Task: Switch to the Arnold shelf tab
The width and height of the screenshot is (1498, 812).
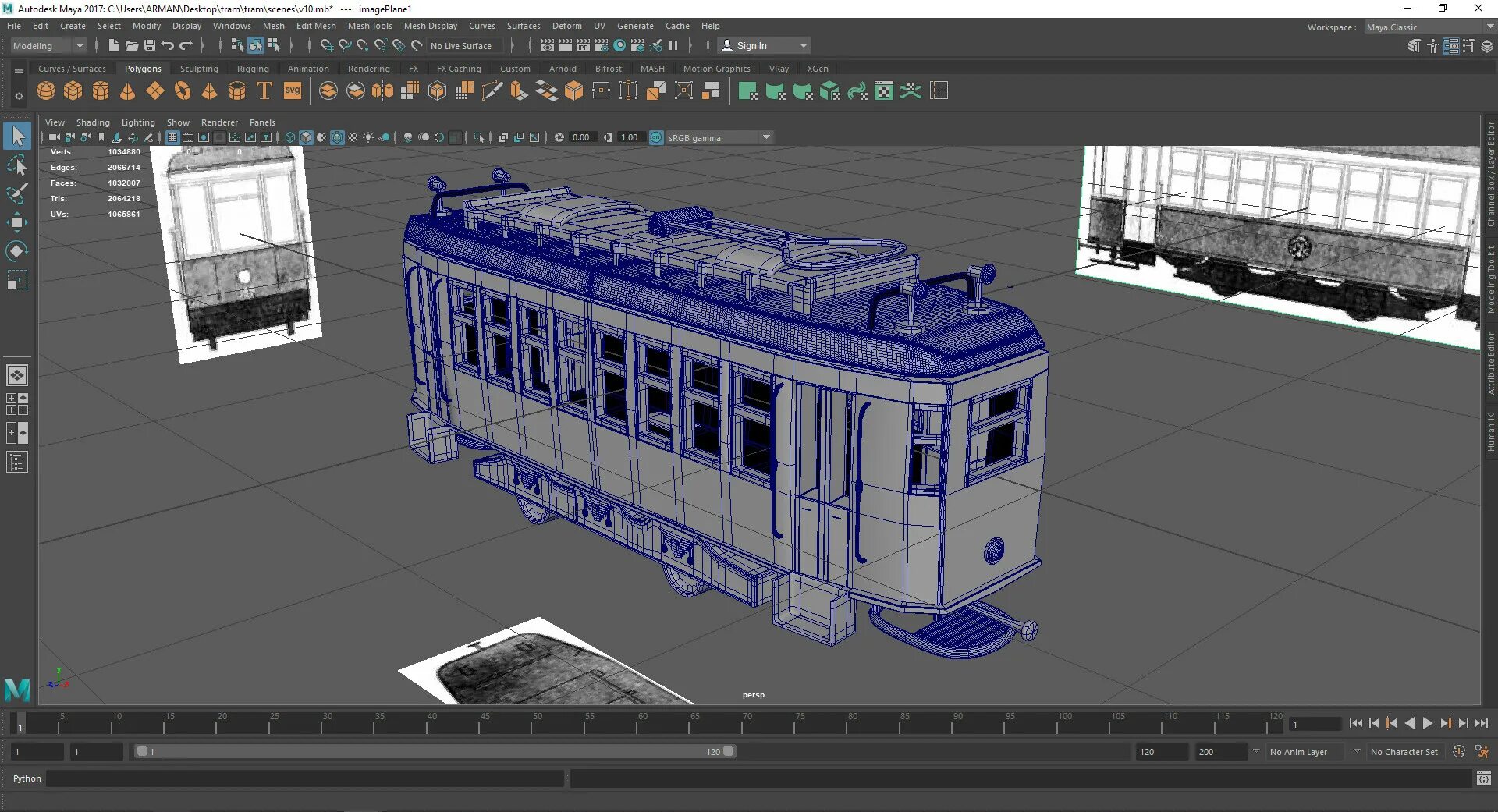Action: [x=563, y=69]
